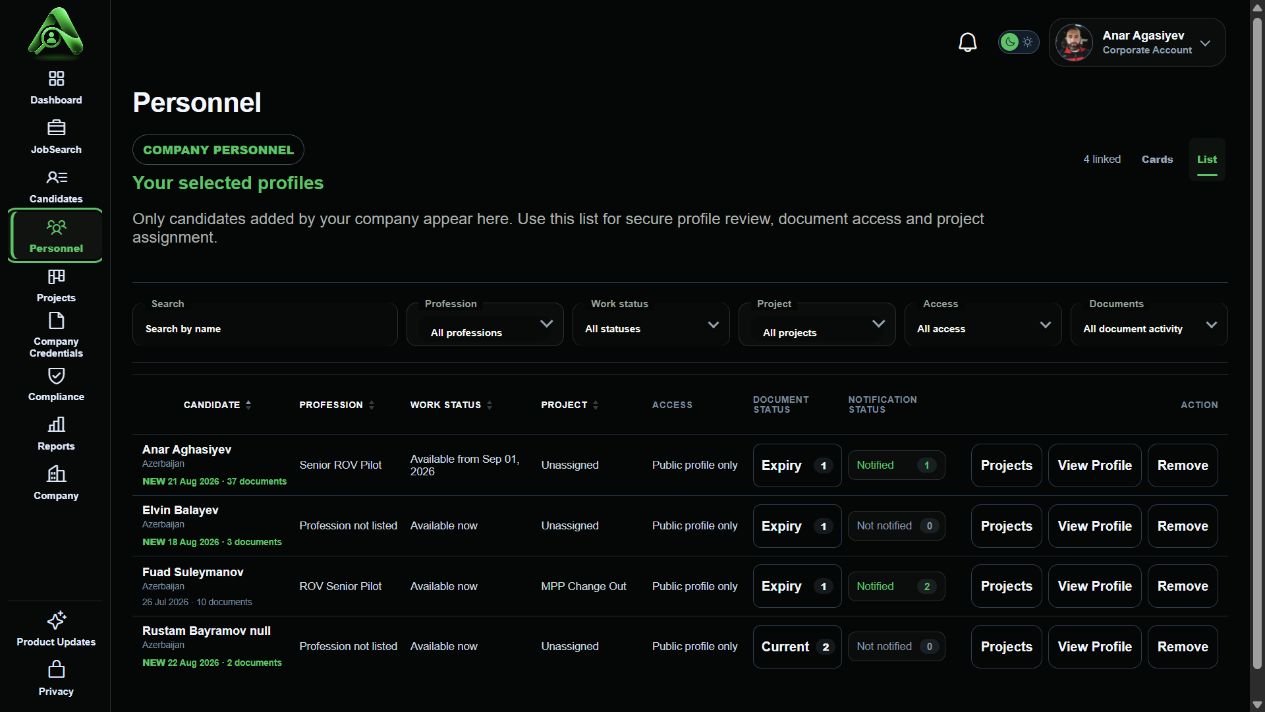The image size is (1265, 712).
Task: Sort by Project column
Action: coord(570,405)
